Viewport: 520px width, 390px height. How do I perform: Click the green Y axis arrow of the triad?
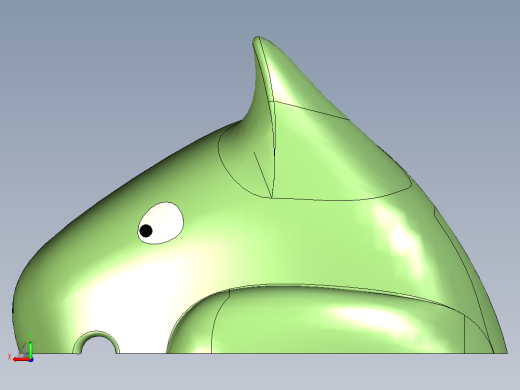[x=30, y=349]
